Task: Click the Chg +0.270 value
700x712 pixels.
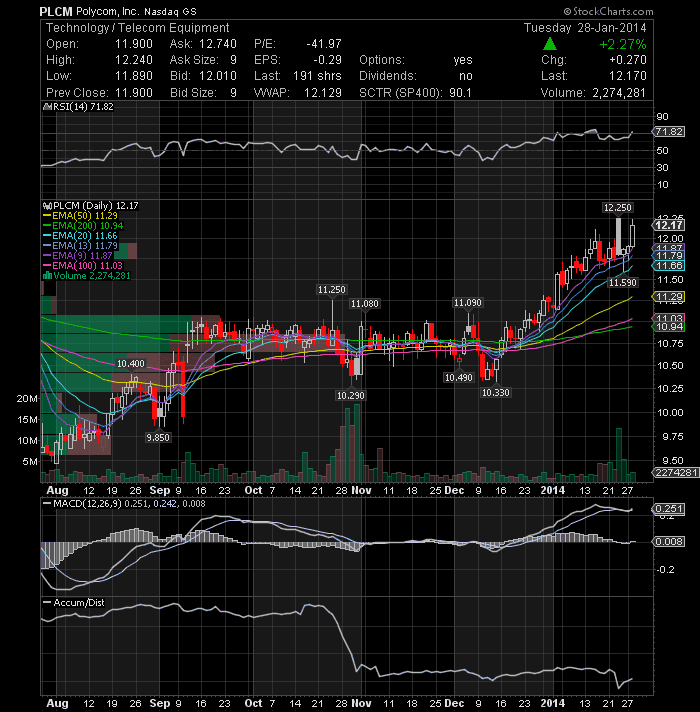Action: pos(628,60)
